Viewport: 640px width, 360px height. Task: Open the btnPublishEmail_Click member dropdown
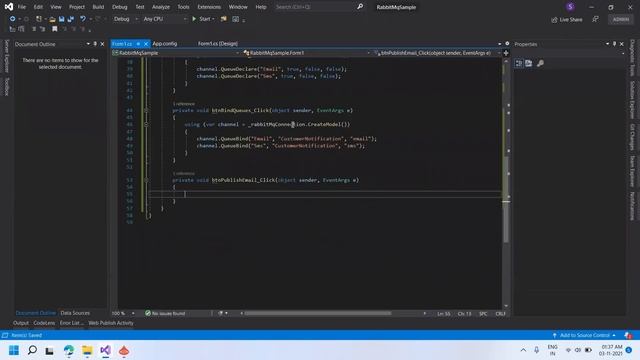437,53
